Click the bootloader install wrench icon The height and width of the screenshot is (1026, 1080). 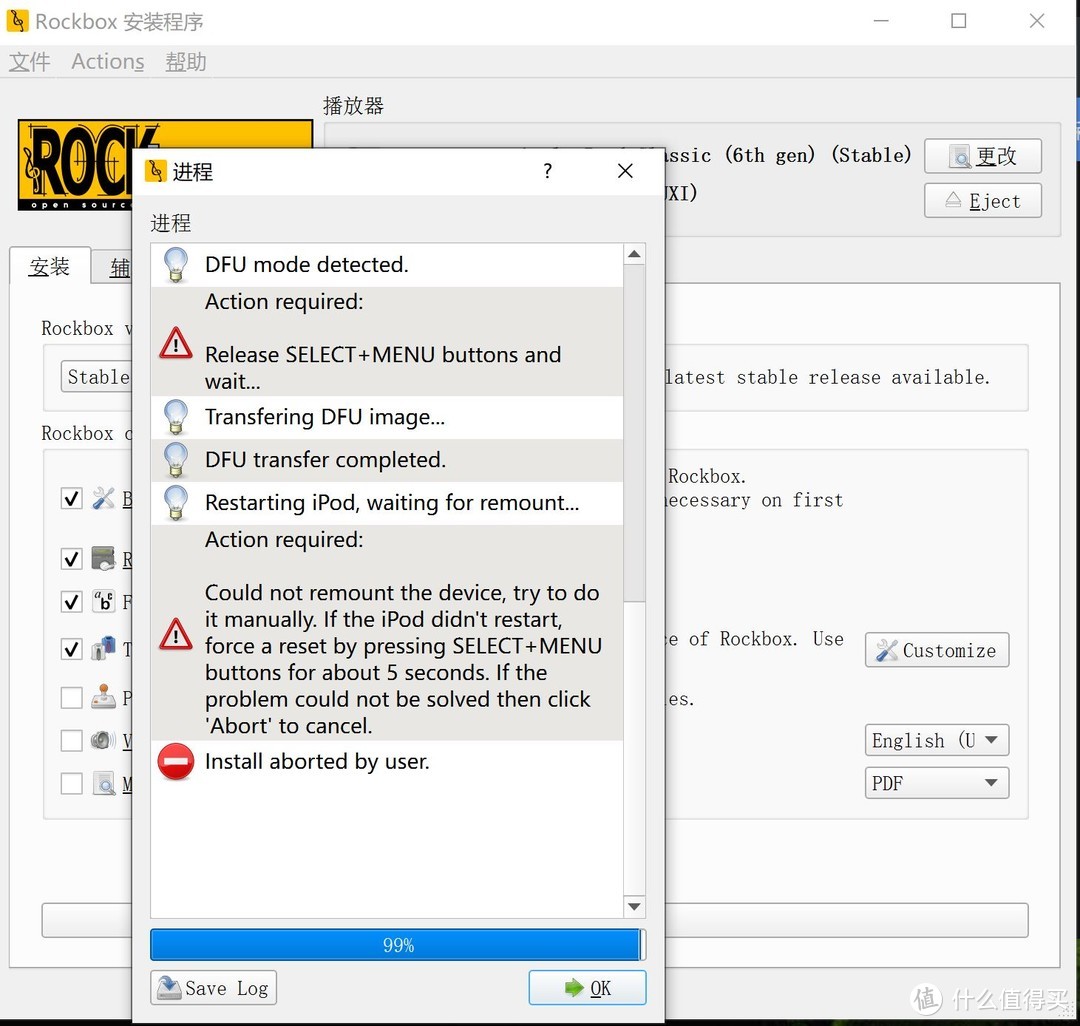[x=104, y=498]
